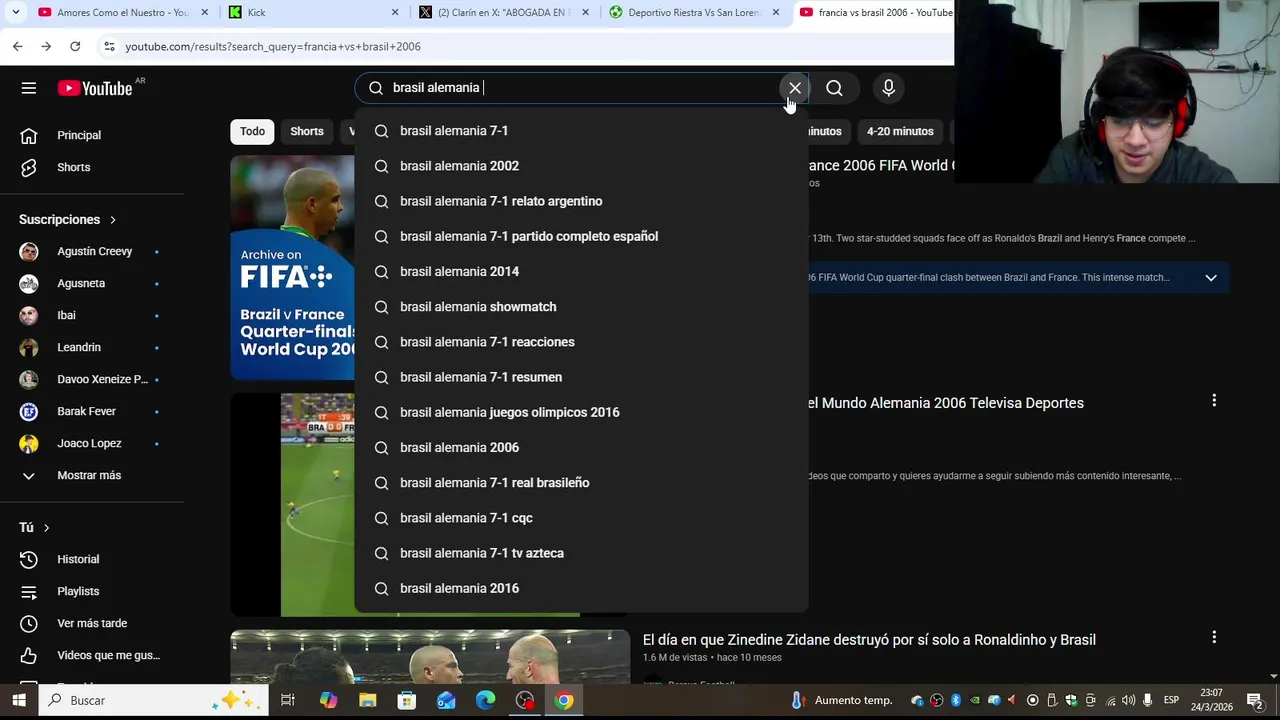Open the hamburger guide menu
The height and width of the screenshot is (720, 1280).
pos(29,88)
